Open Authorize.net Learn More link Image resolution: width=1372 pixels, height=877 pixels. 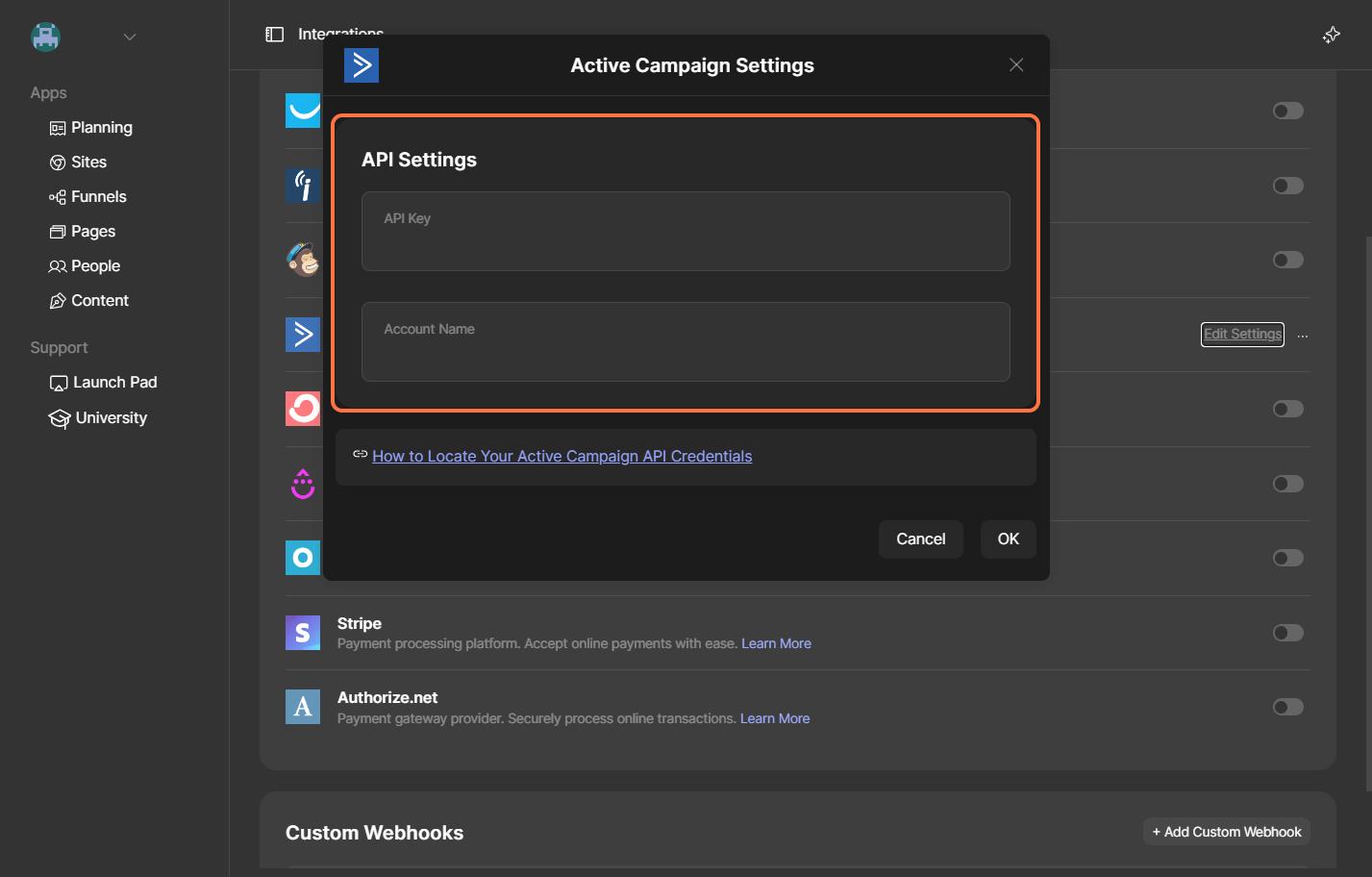coord(775,718)
